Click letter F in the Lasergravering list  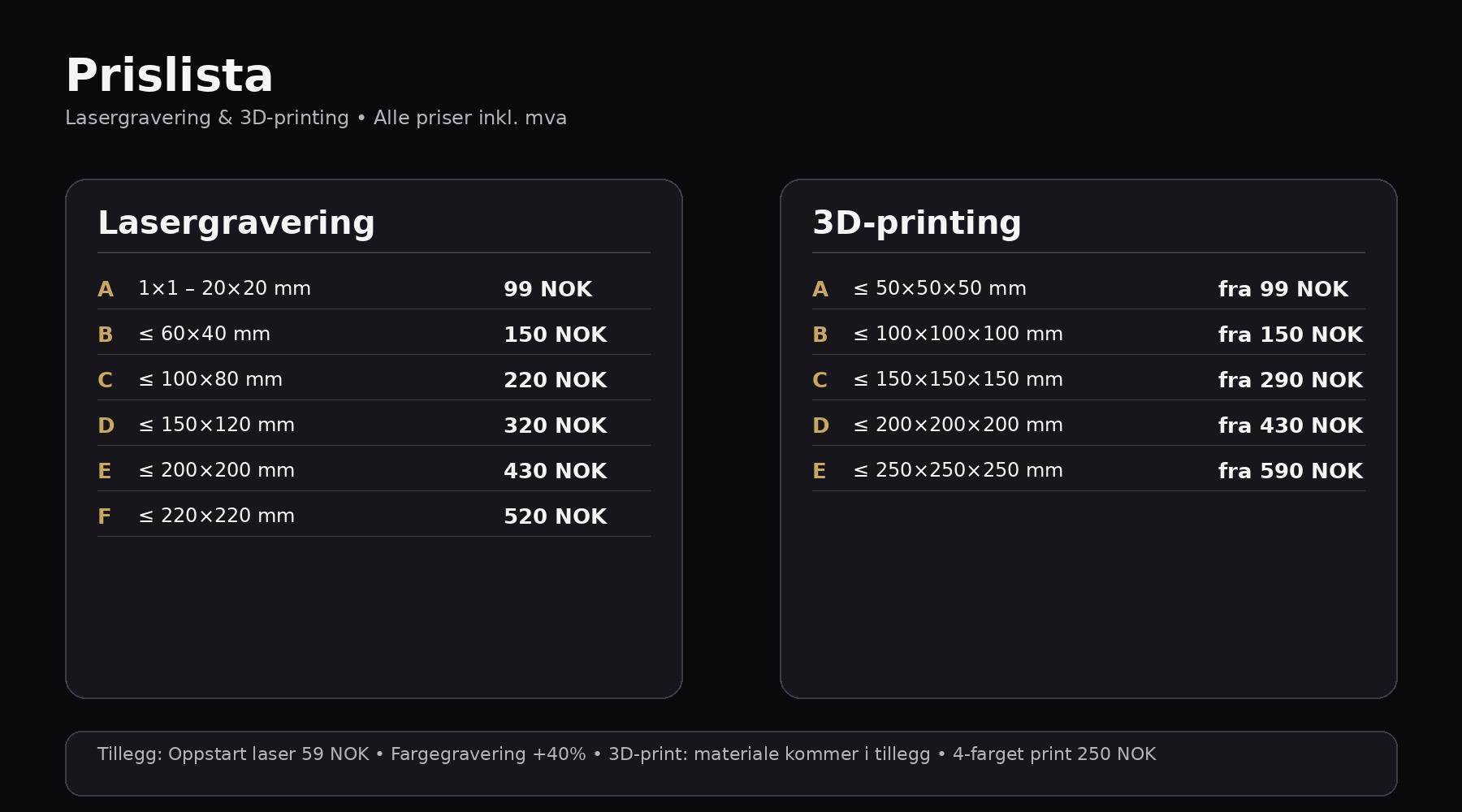point(104,517)
